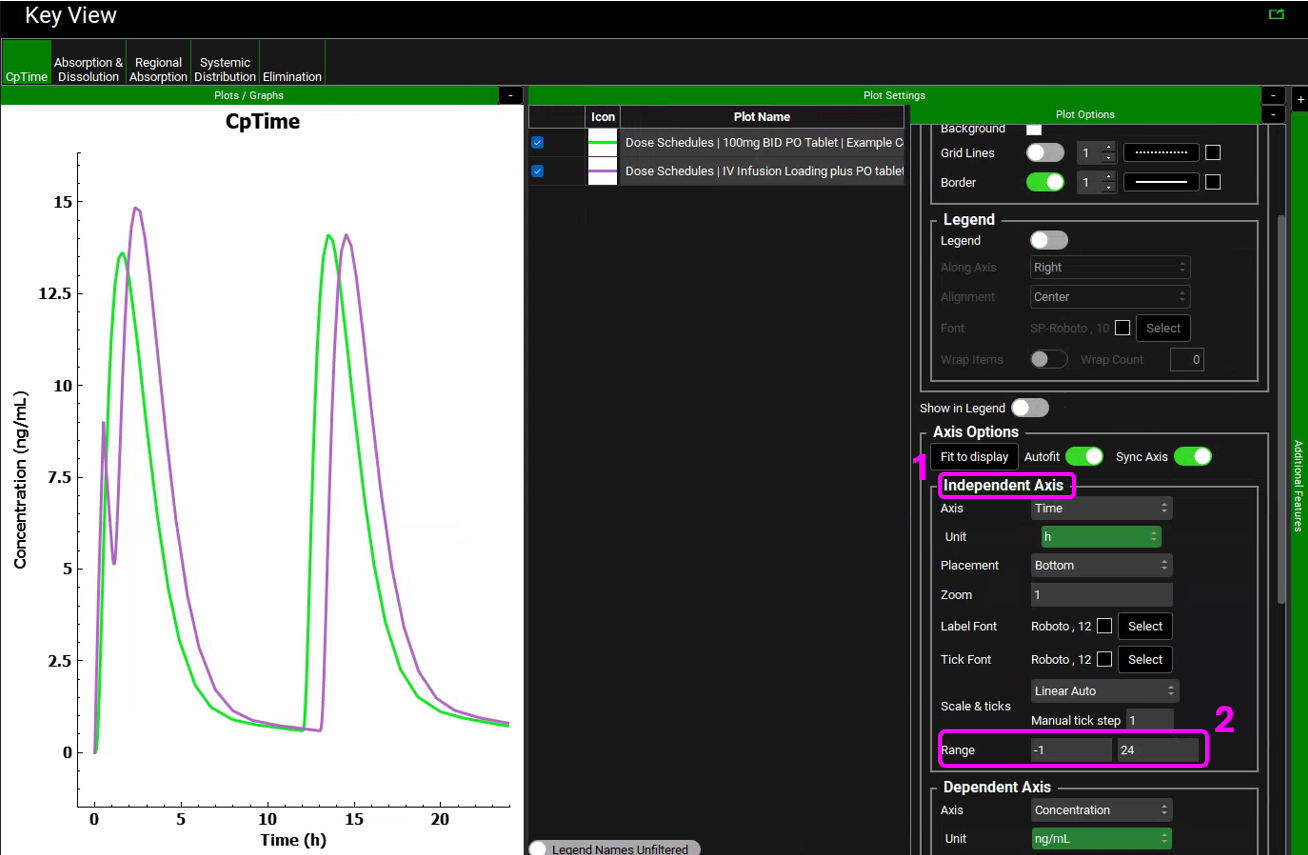Open the Independent Axis Time dropdown

1101,508
